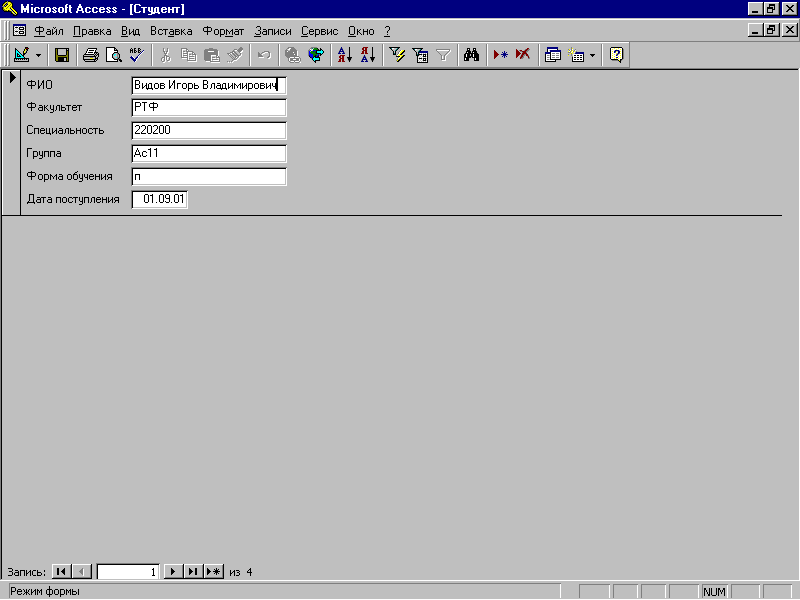Open the Файл menu
This screenshot has width=800, height=600.
click(x=48, y=31)
